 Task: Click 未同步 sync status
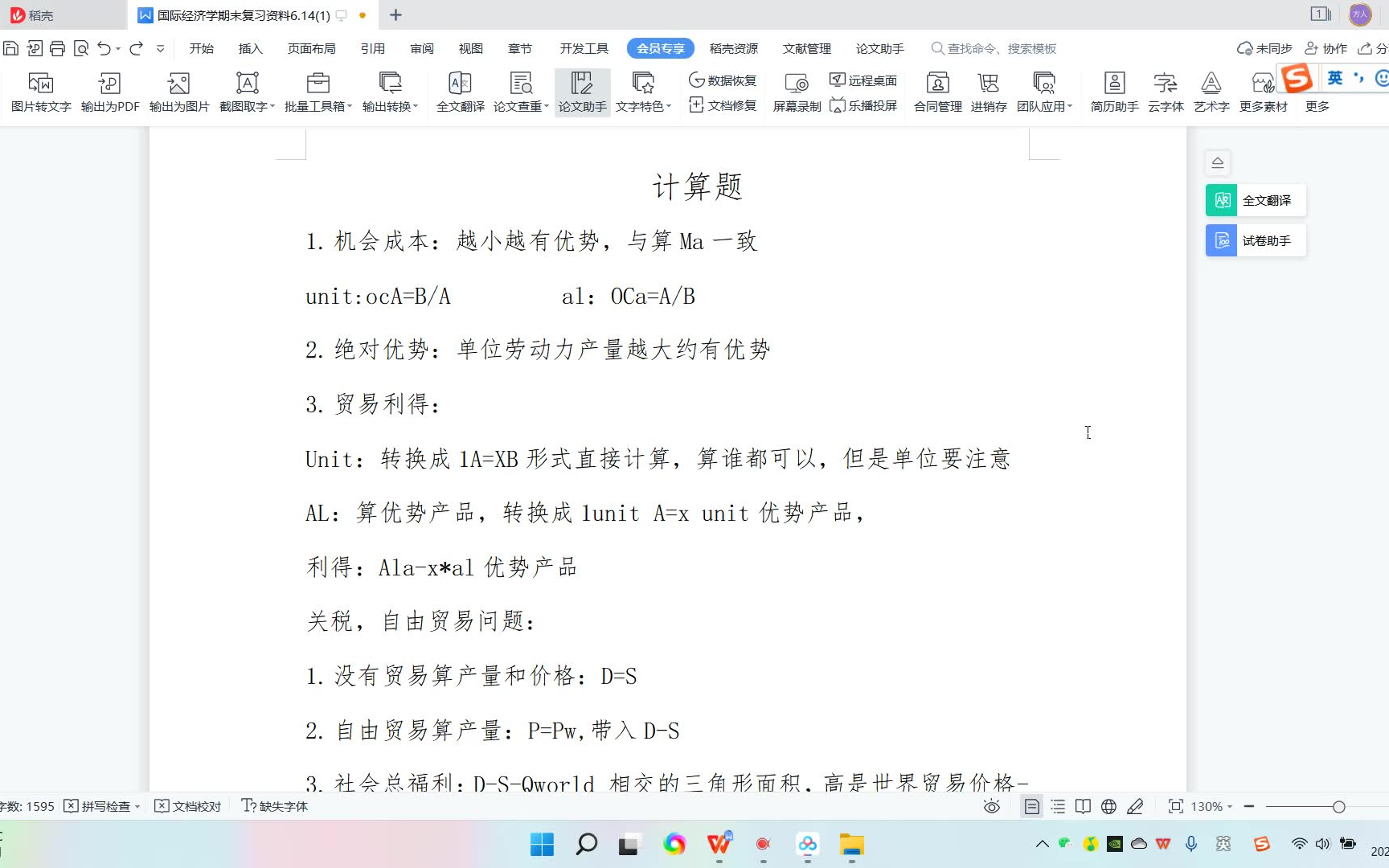click(1264, 48)
